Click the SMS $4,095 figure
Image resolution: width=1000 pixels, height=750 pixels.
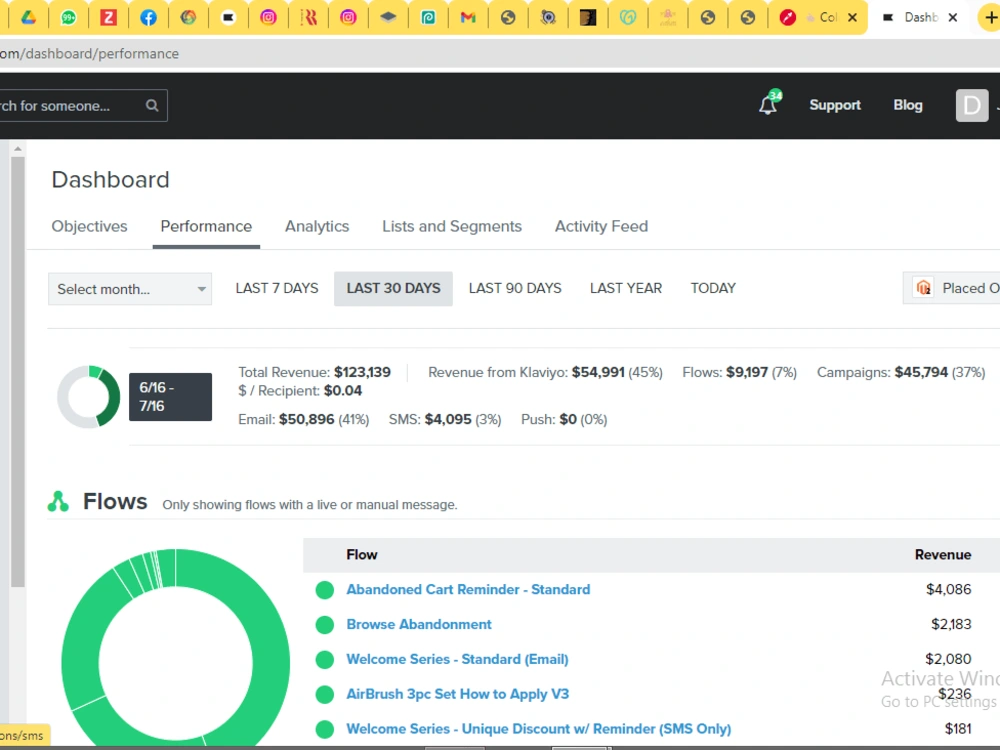coord(448,420)
